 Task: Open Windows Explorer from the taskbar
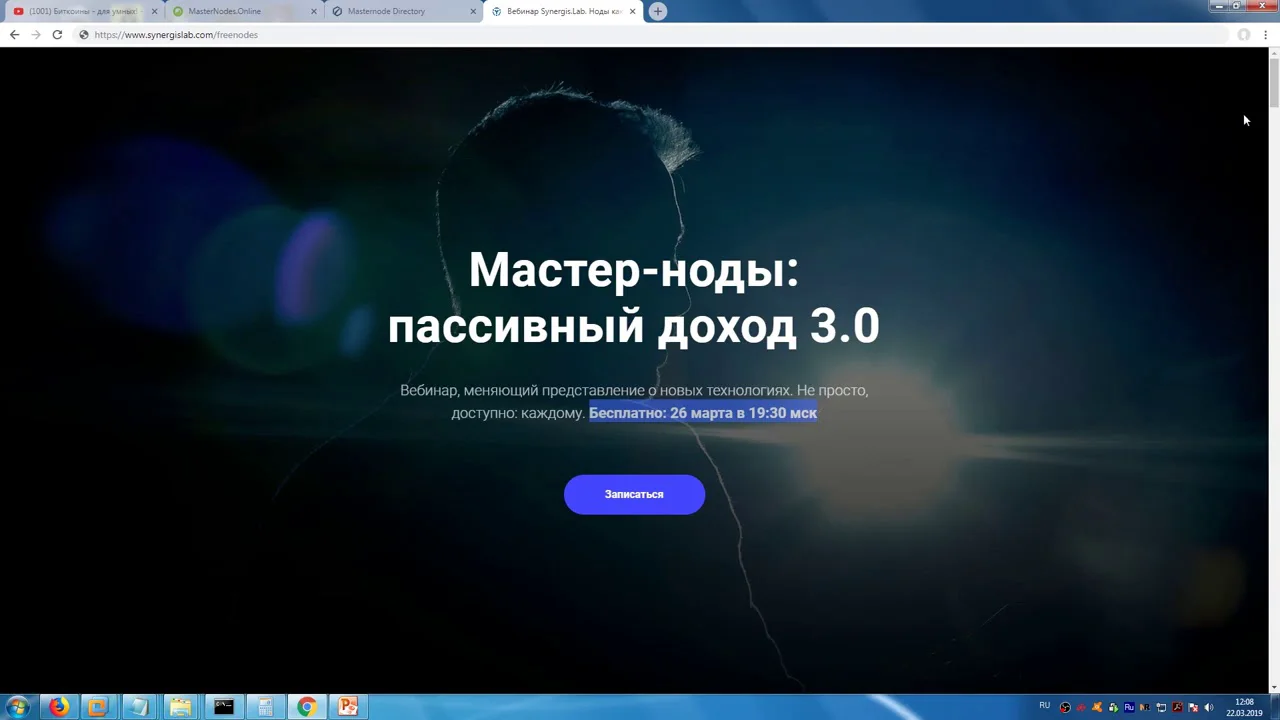coord(180,707)
